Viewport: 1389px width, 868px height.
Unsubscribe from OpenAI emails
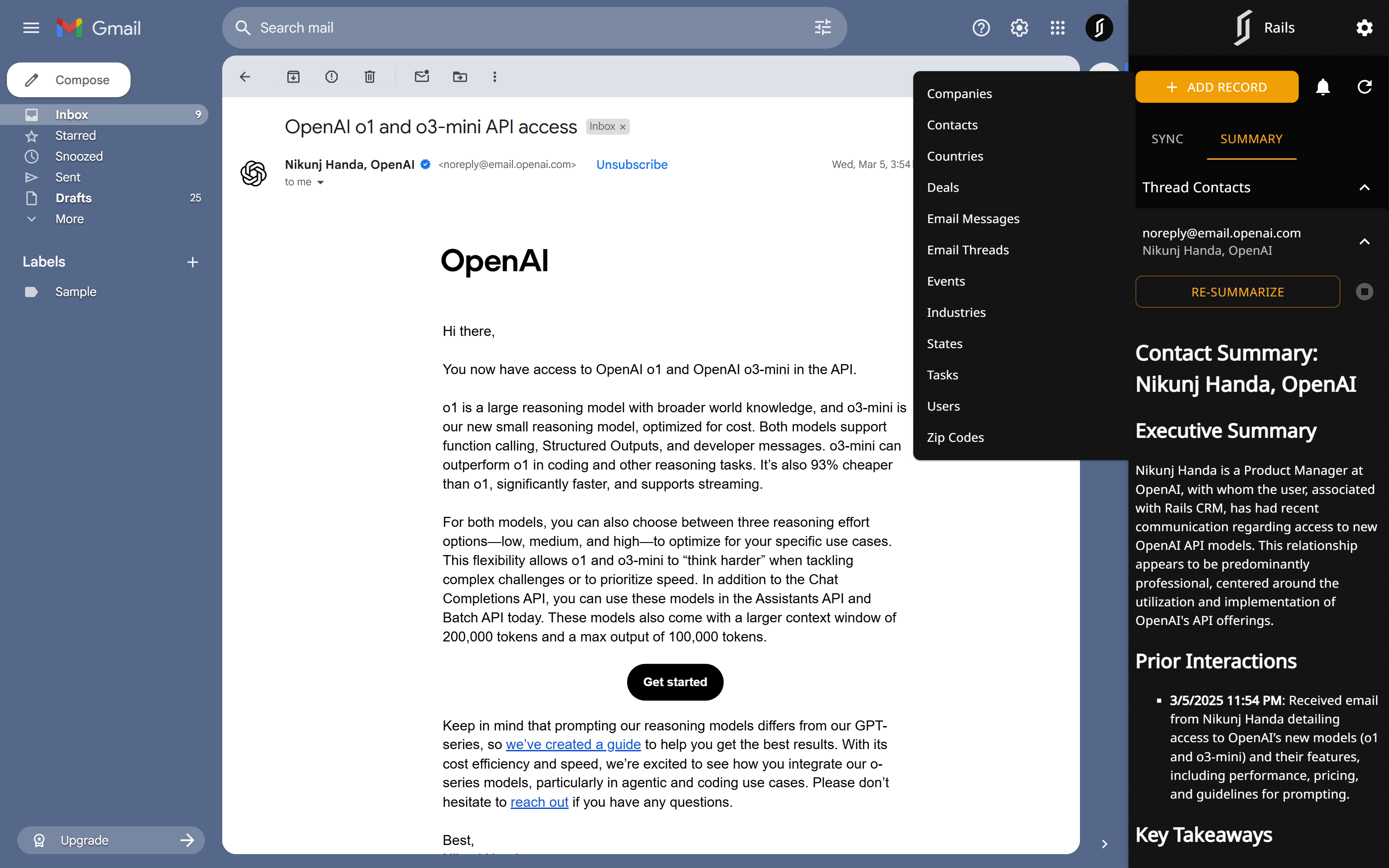coord(632,165)
